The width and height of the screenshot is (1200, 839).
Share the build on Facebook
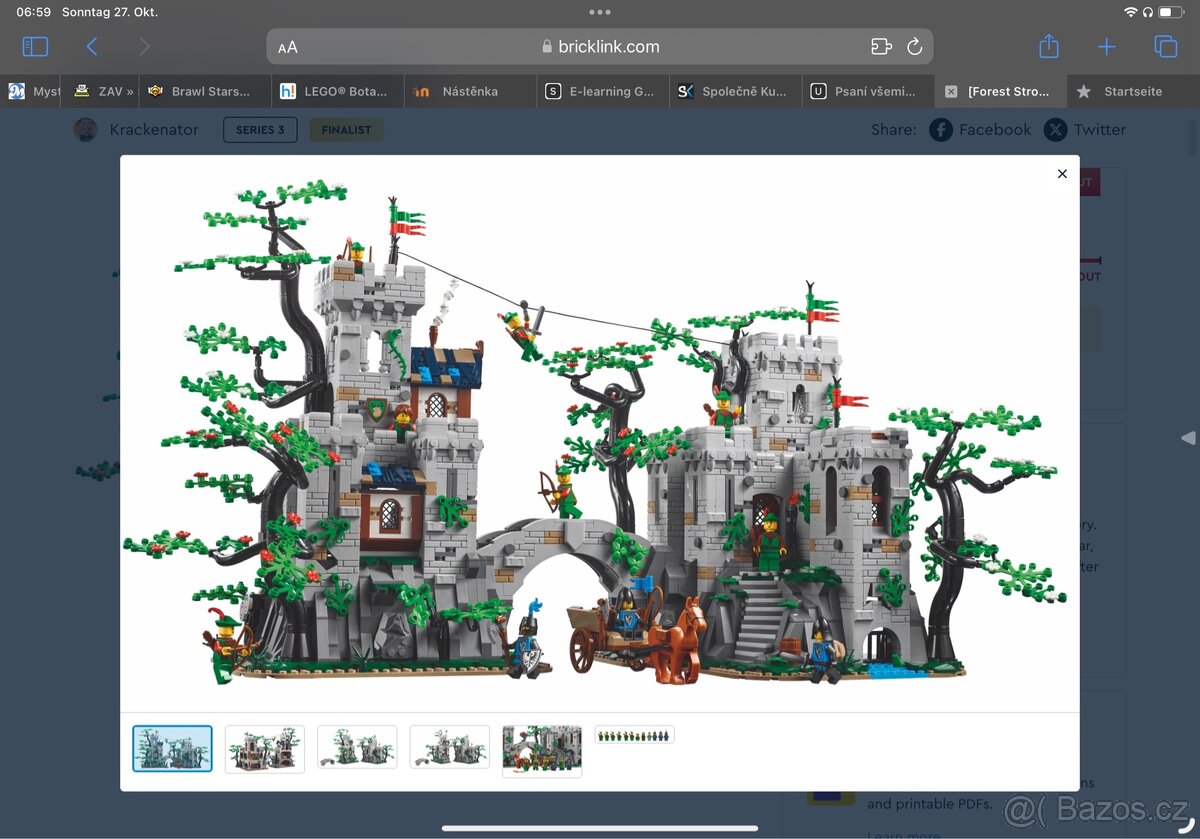pyautogui.click(x=980, y=129)
